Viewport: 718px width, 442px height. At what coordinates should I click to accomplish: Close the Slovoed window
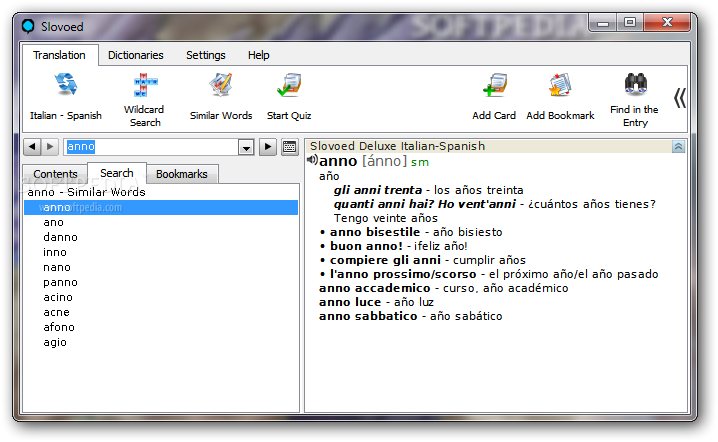pos(667,22)
